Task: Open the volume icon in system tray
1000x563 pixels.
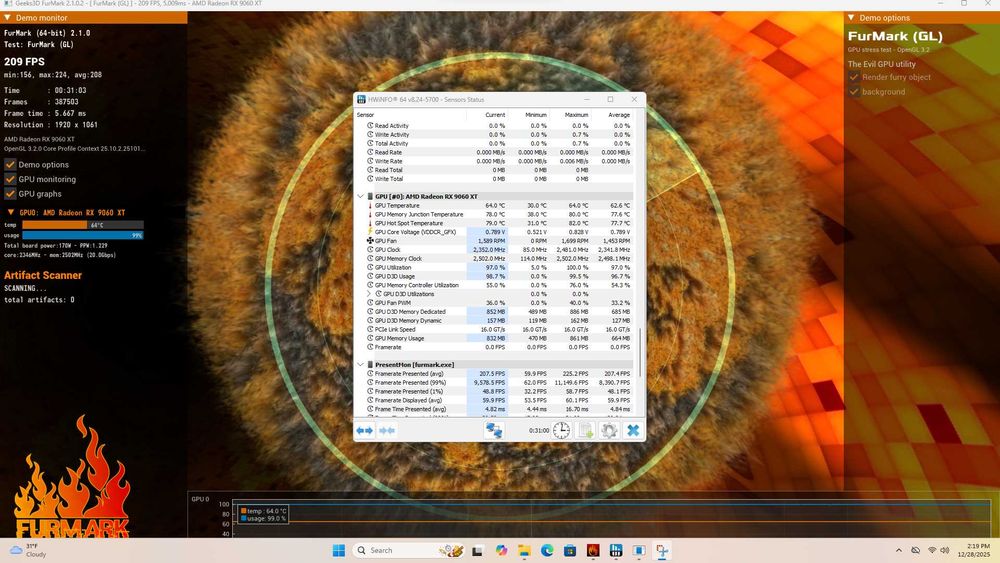Action: pos(945,550)
